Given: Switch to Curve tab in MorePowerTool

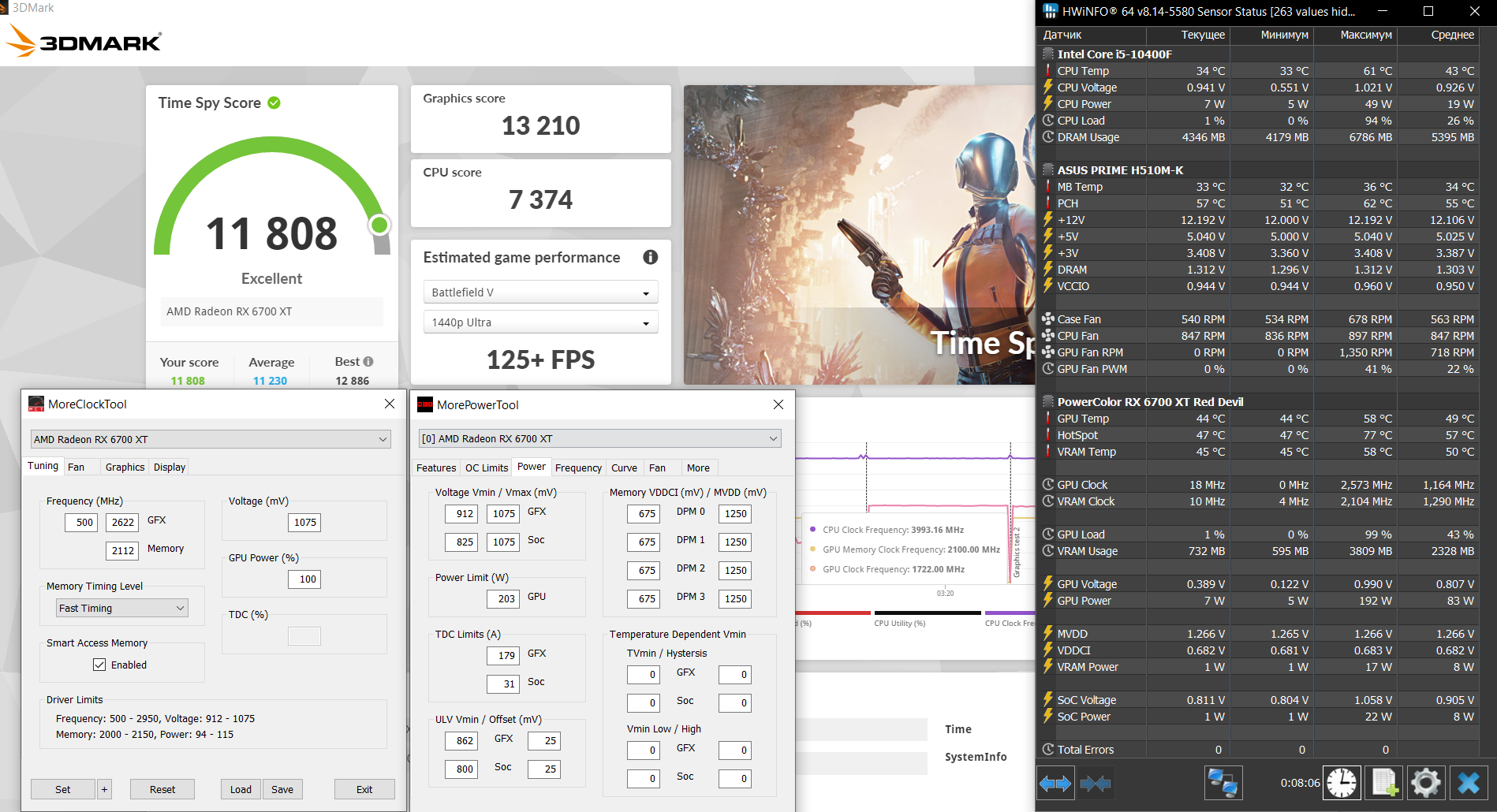Looking at the screenshot, I should click(624, 467).
